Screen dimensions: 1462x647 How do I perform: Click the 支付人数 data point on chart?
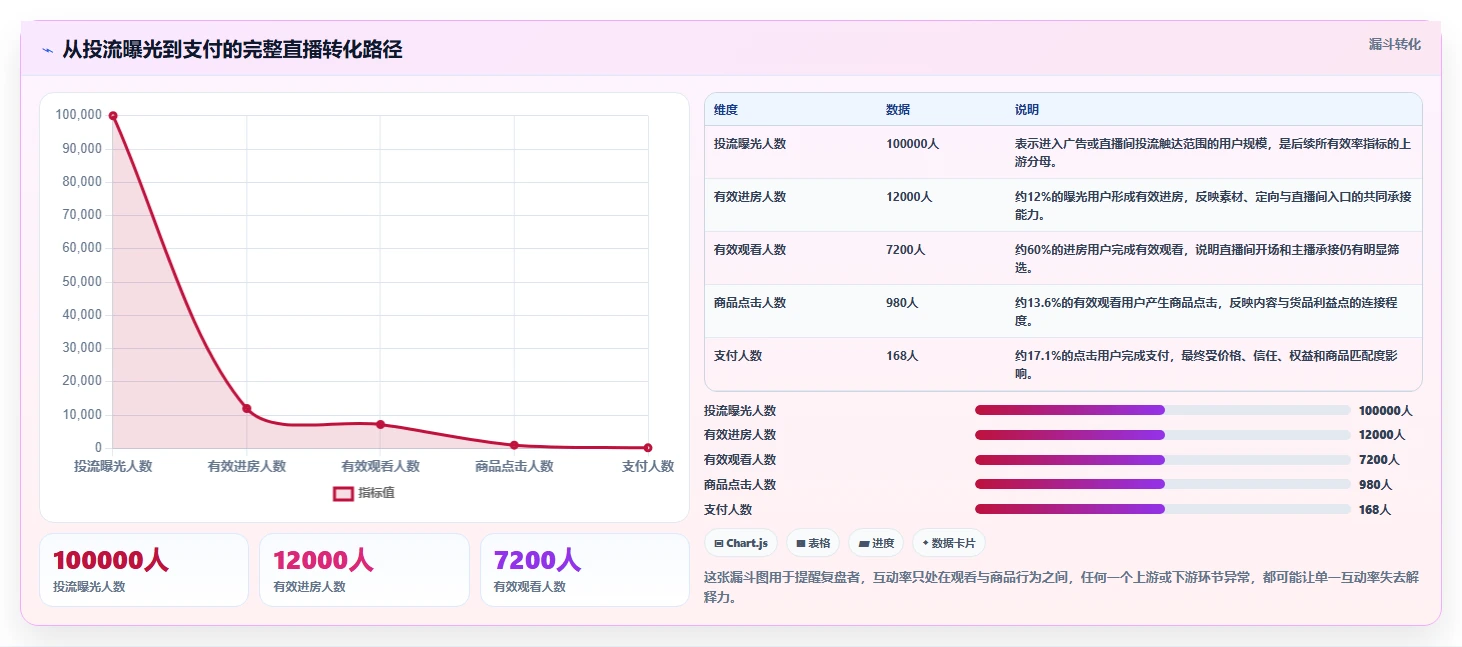[x=648, y=447]
